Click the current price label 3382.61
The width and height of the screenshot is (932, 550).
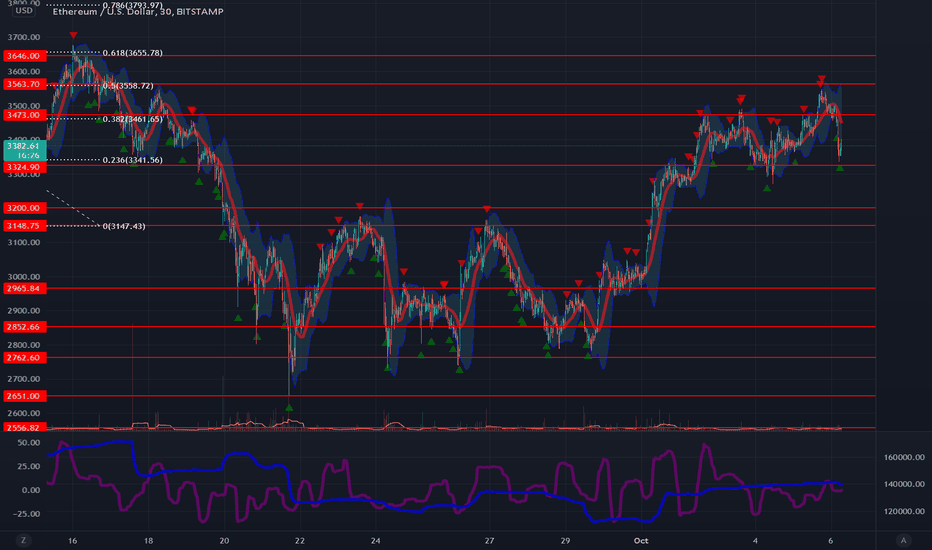[25, 150]
